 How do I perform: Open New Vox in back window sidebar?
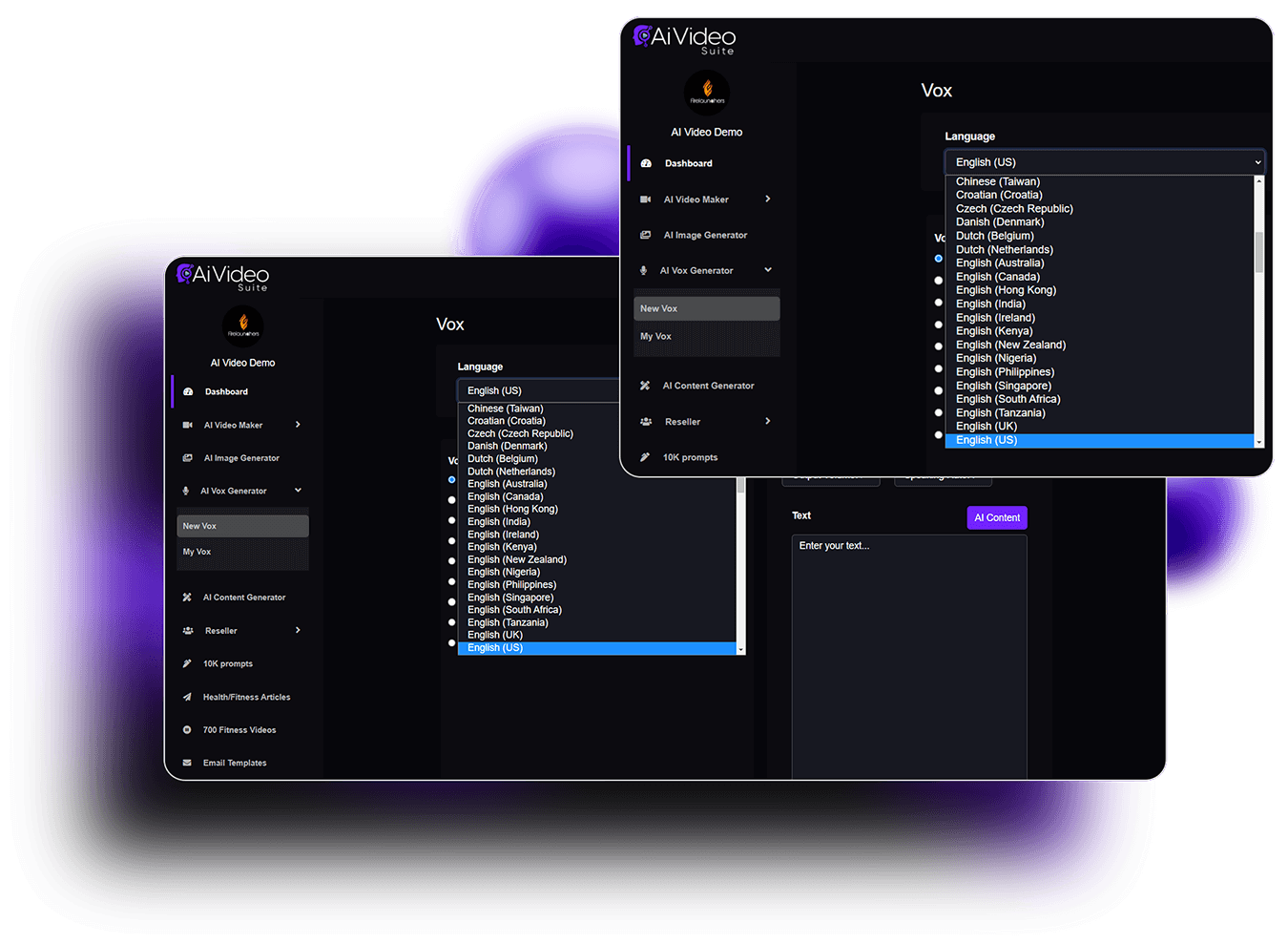click(x=242, y=526)
